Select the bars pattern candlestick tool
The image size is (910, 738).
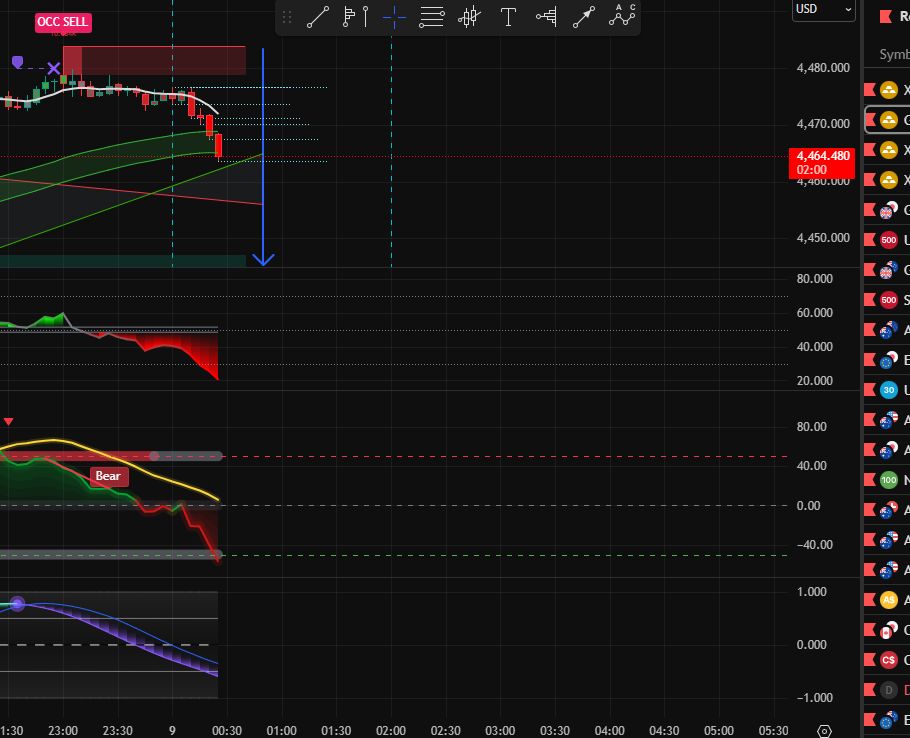pyautogui.click(x=469, y=17)
